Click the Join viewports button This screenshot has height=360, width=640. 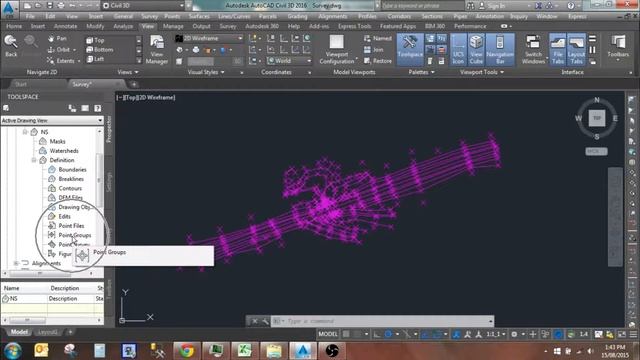(x=373, y=50)
